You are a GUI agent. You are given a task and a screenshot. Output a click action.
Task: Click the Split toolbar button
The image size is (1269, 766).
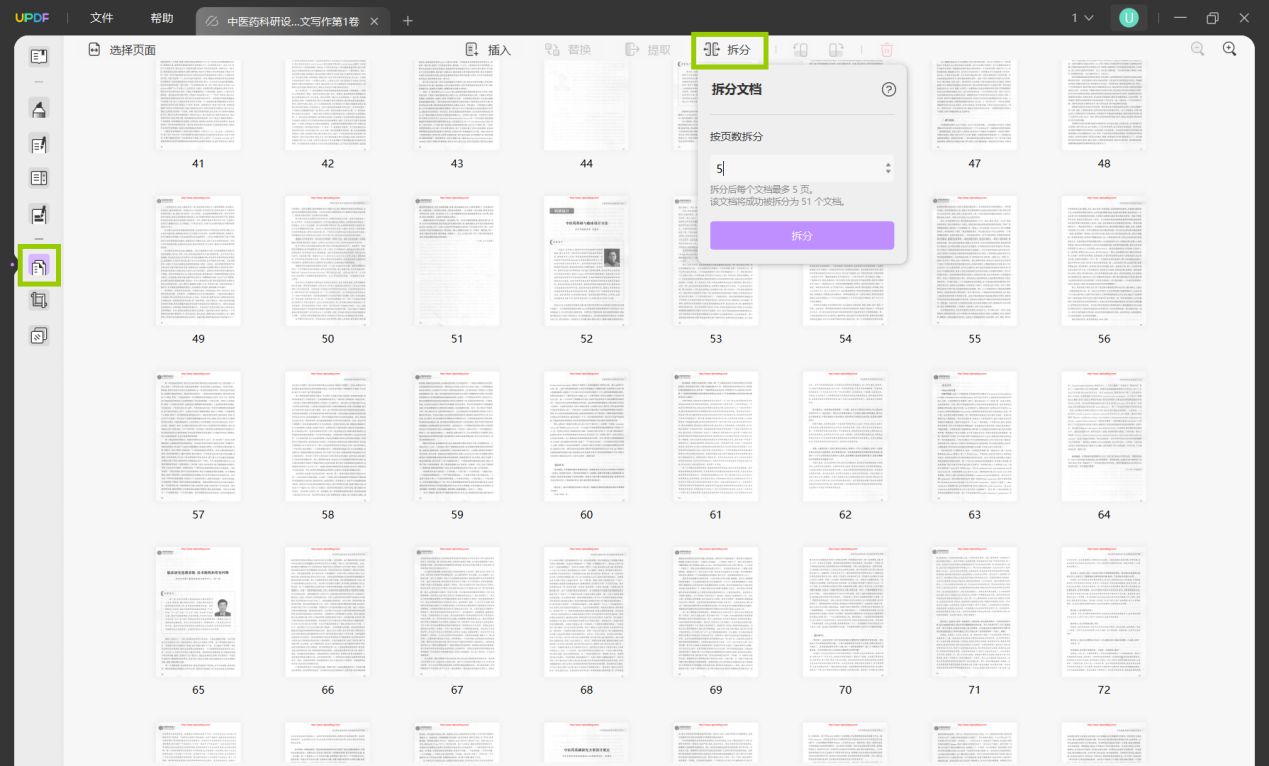pyautogui.click(x=728, y=50)
